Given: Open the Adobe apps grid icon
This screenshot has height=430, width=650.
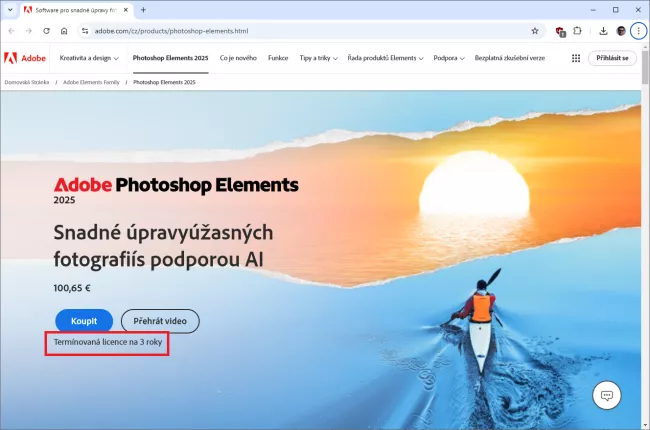Looking at the screenshot, I should point(576,58).
